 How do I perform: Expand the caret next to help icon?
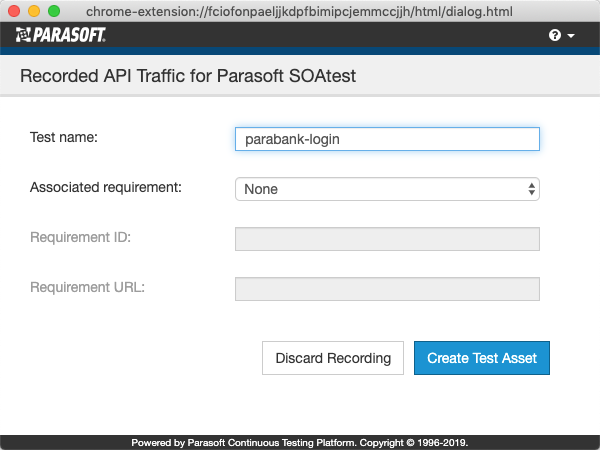coord(571,36)
